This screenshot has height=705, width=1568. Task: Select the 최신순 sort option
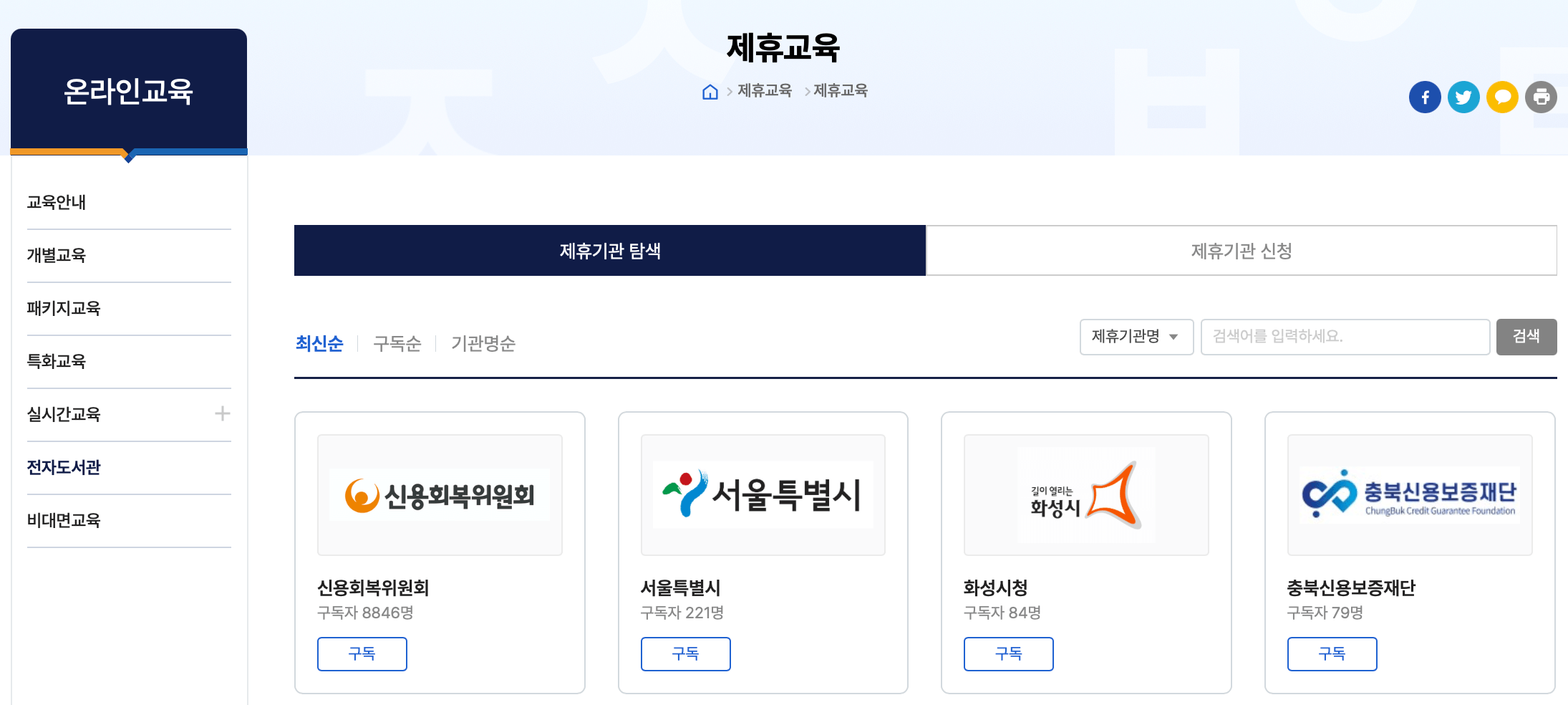click(319, 344)
